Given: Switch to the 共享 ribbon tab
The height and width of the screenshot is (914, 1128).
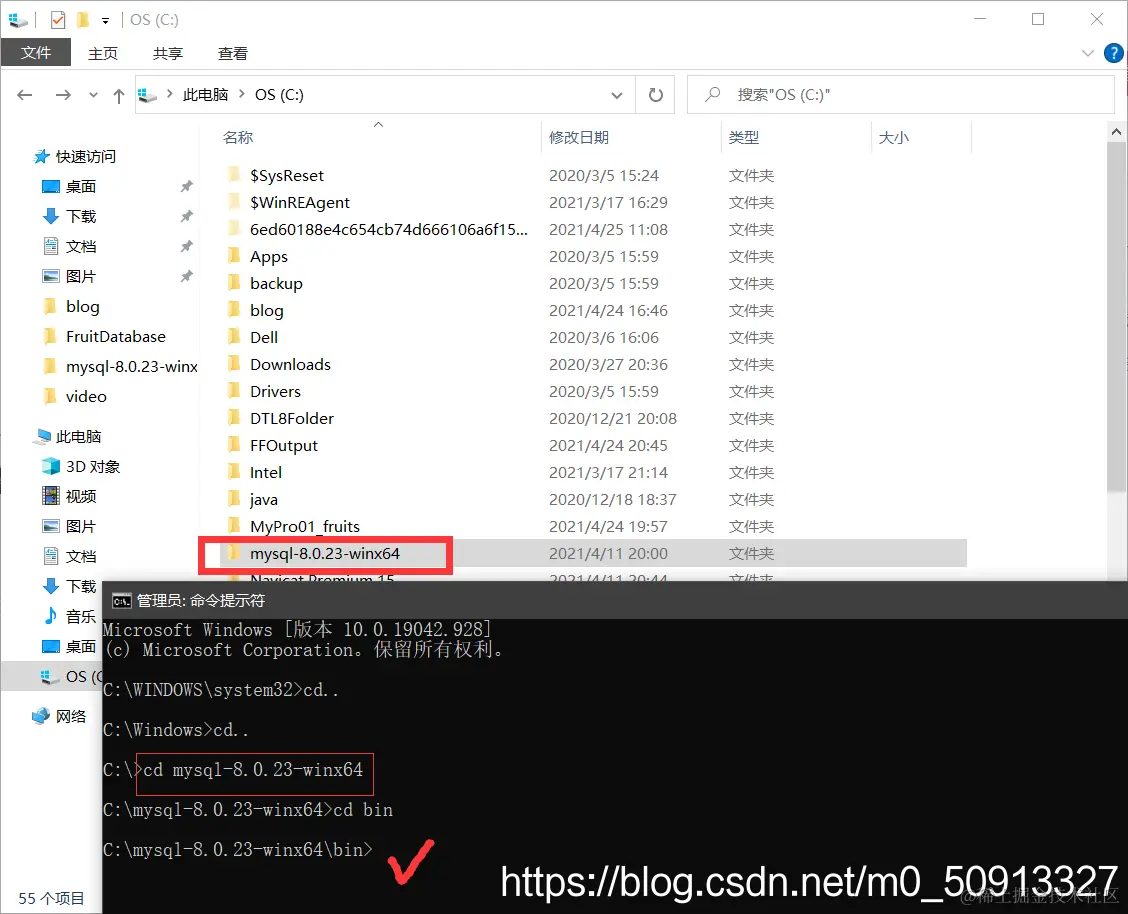Looking at the screenshot, I should point(168,53).
